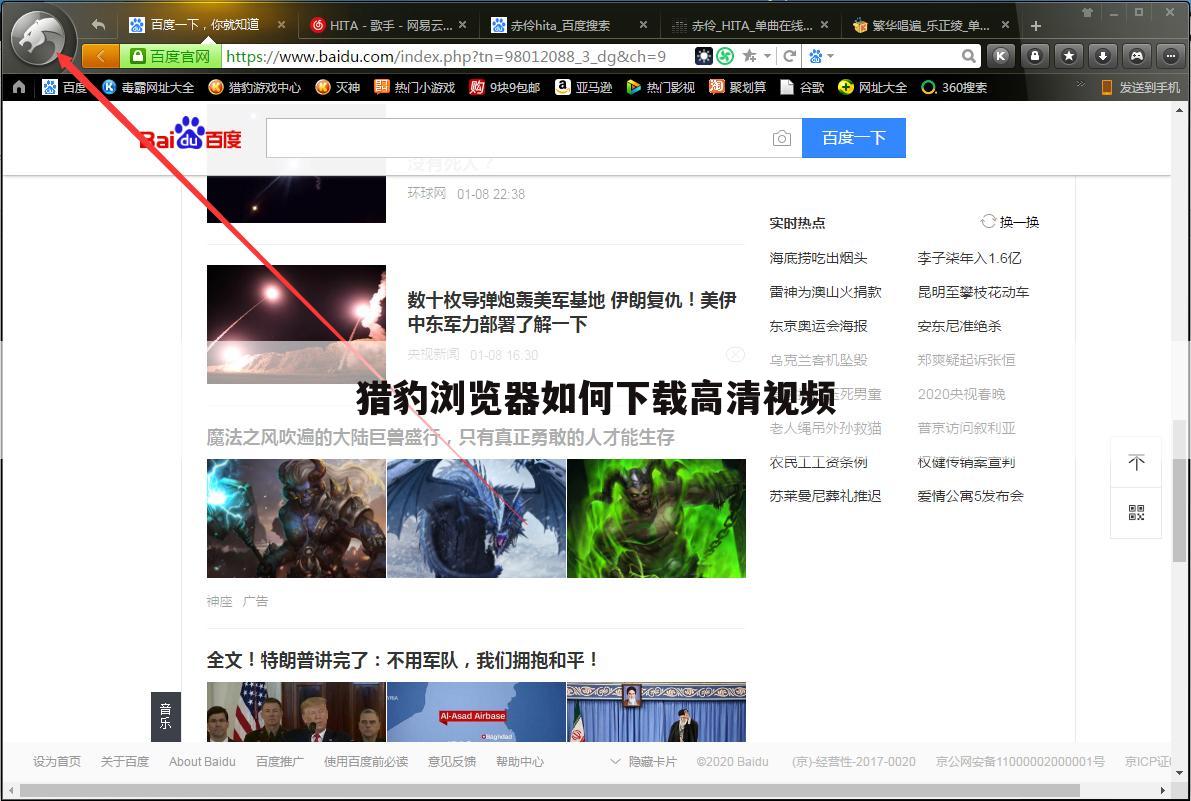This screenshot has height=801, width=1191.
Task: Open the Cheetah browser logo menu
Action: (x=42, y=36)
